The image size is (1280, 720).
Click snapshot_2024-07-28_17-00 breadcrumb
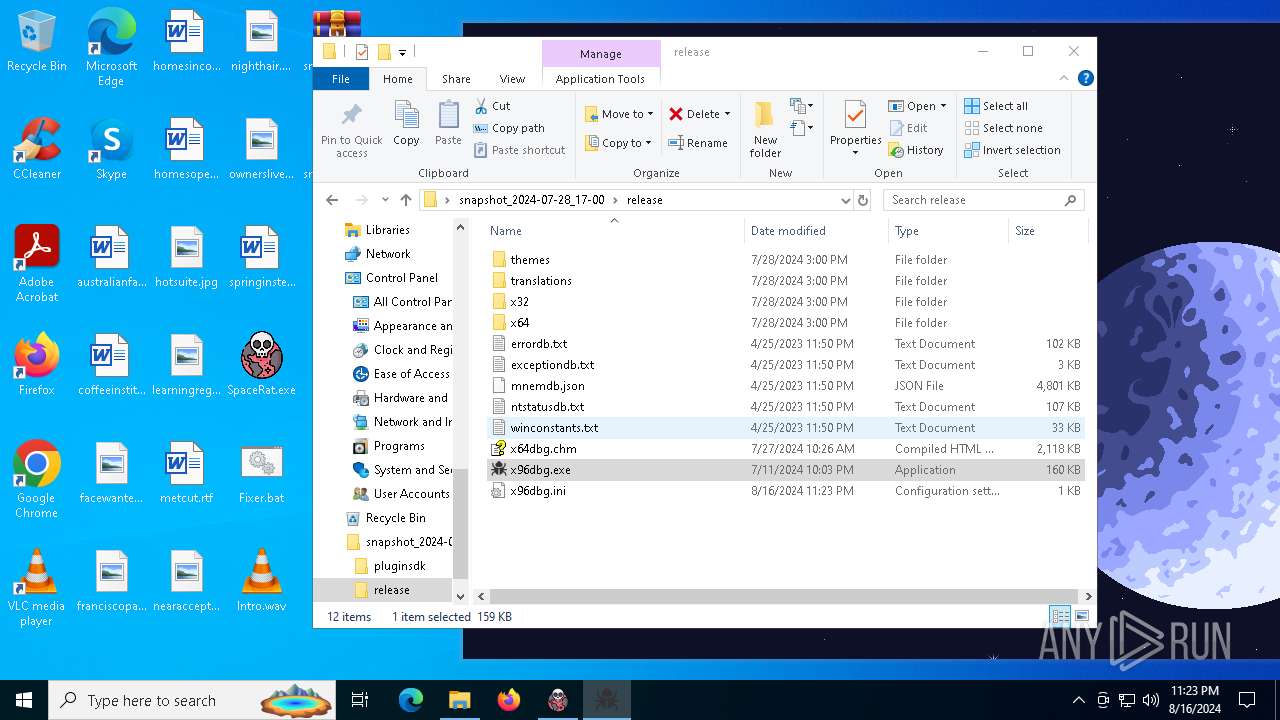(x=532, y=200)
